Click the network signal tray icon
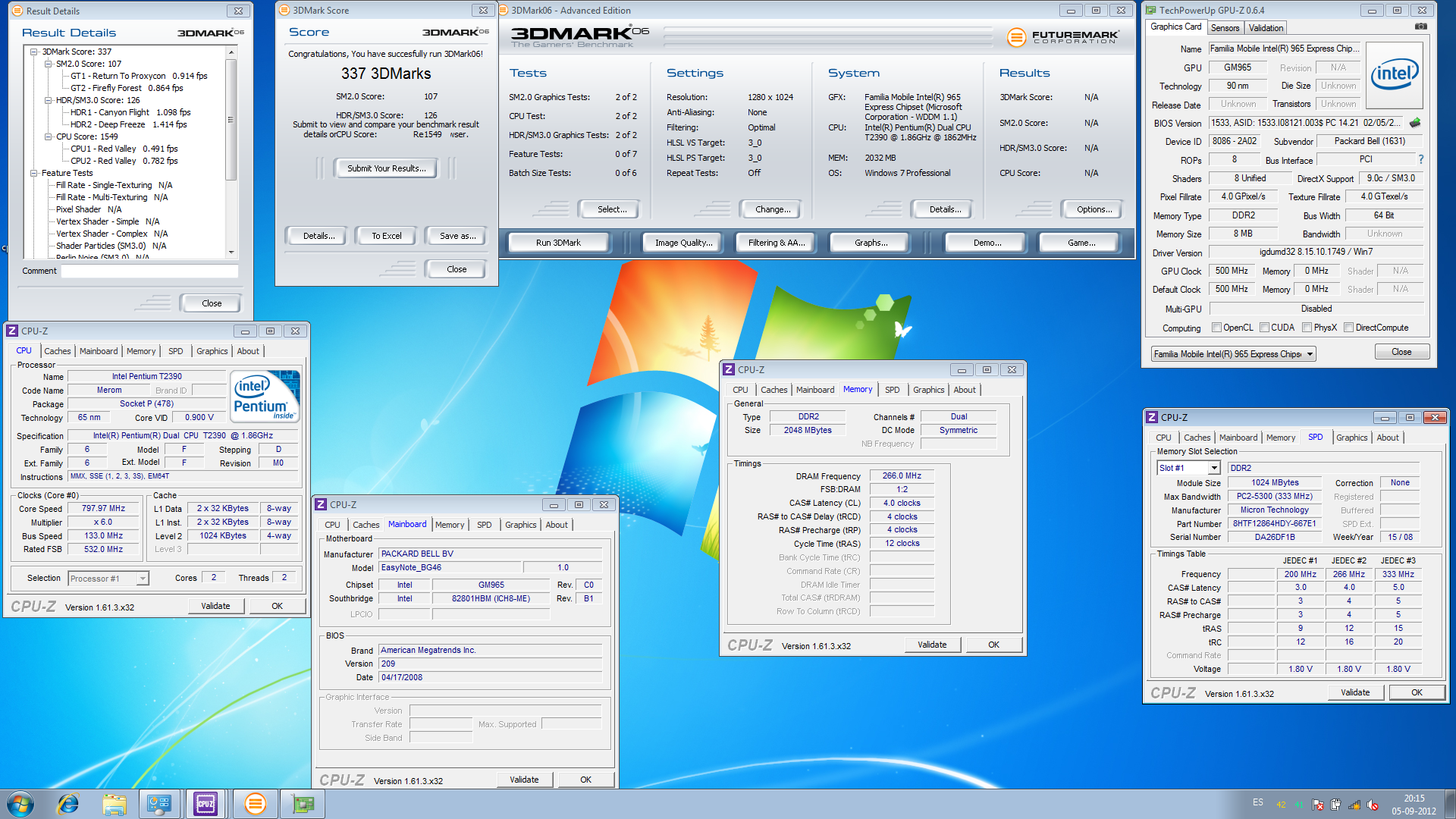The height and width of the screenshot is (819, 1456). 1354,805
